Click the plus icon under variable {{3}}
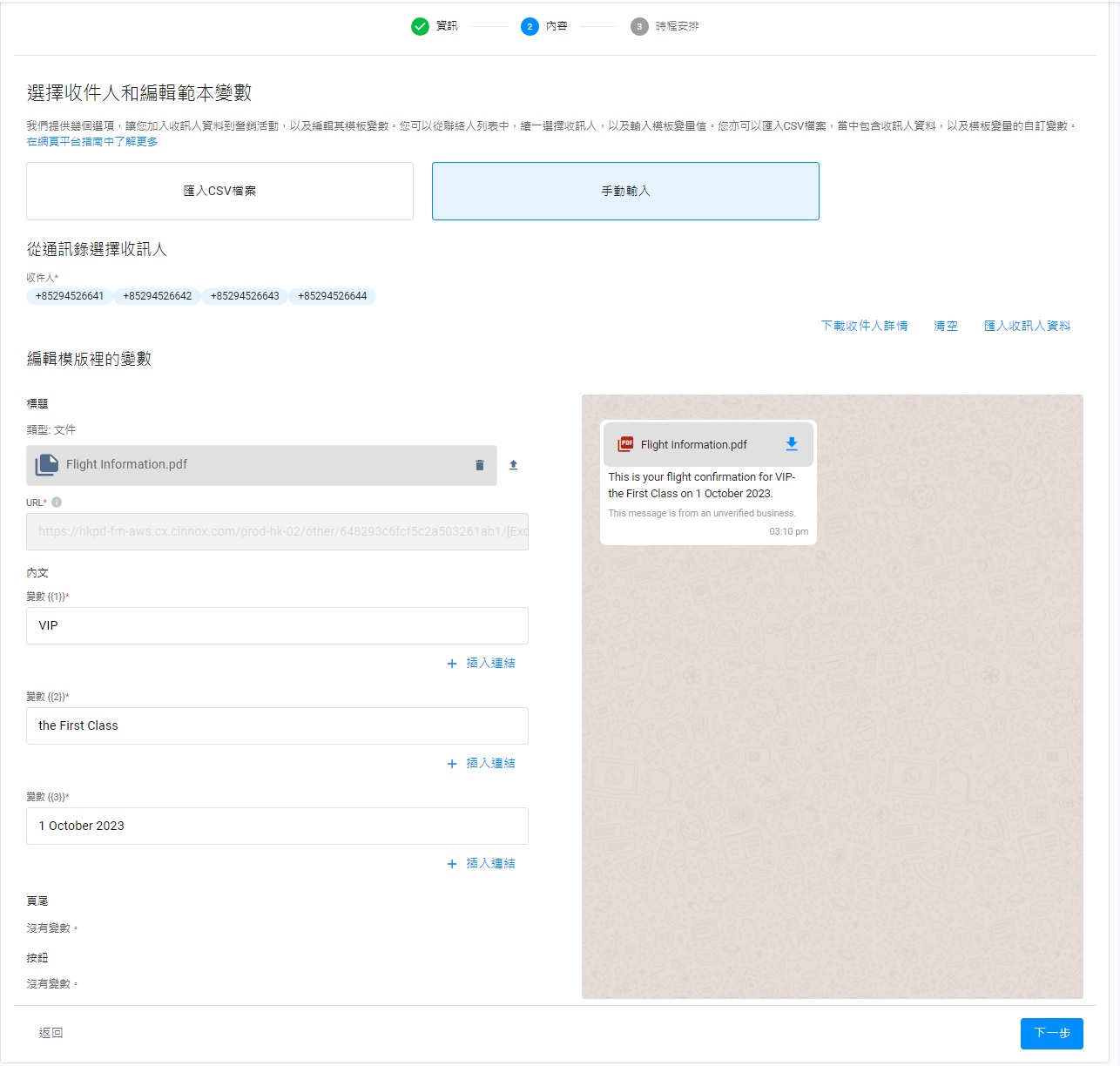The width and height of the screenshot is (1120, 1066). [452, 864]
